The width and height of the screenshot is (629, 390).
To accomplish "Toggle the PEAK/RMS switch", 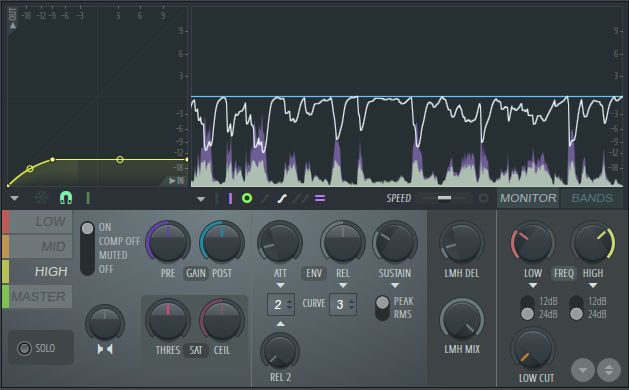I will point(382,308).
